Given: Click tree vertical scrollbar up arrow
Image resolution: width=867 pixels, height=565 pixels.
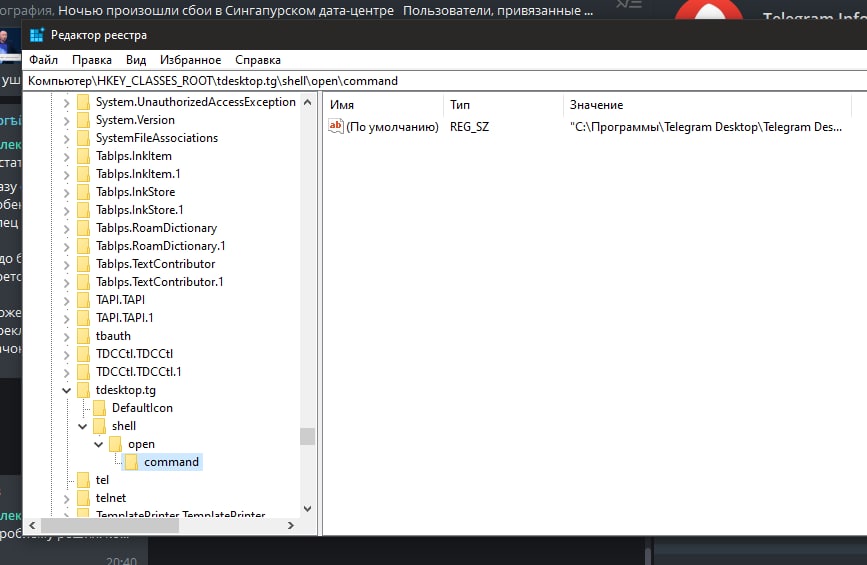Looking at the screenshot, I should tap(307, 102).
